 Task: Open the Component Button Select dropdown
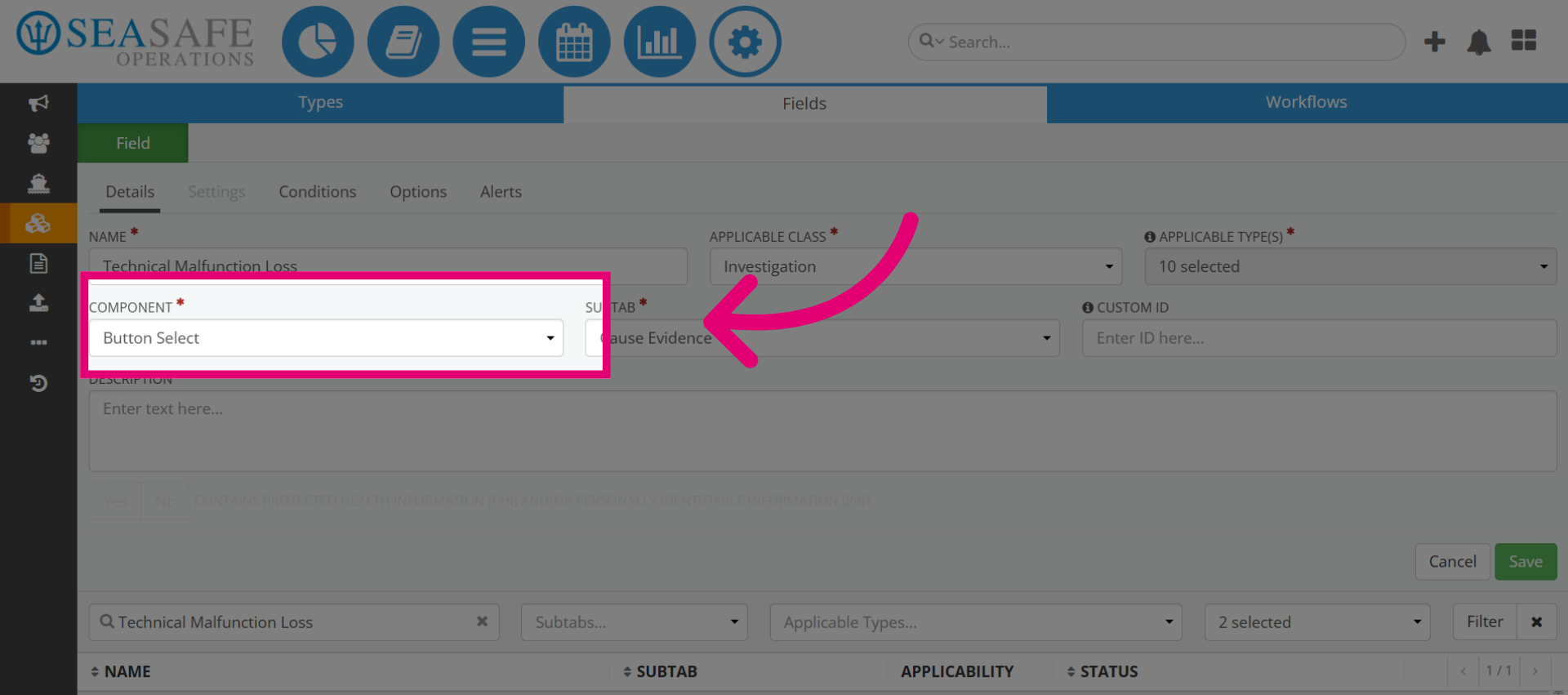[326, 338]
